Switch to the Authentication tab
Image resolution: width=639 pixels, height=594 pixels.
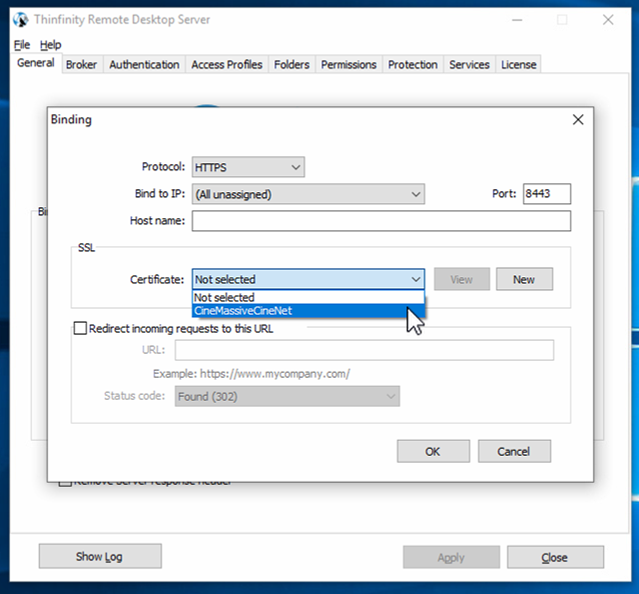click(144, 65)
